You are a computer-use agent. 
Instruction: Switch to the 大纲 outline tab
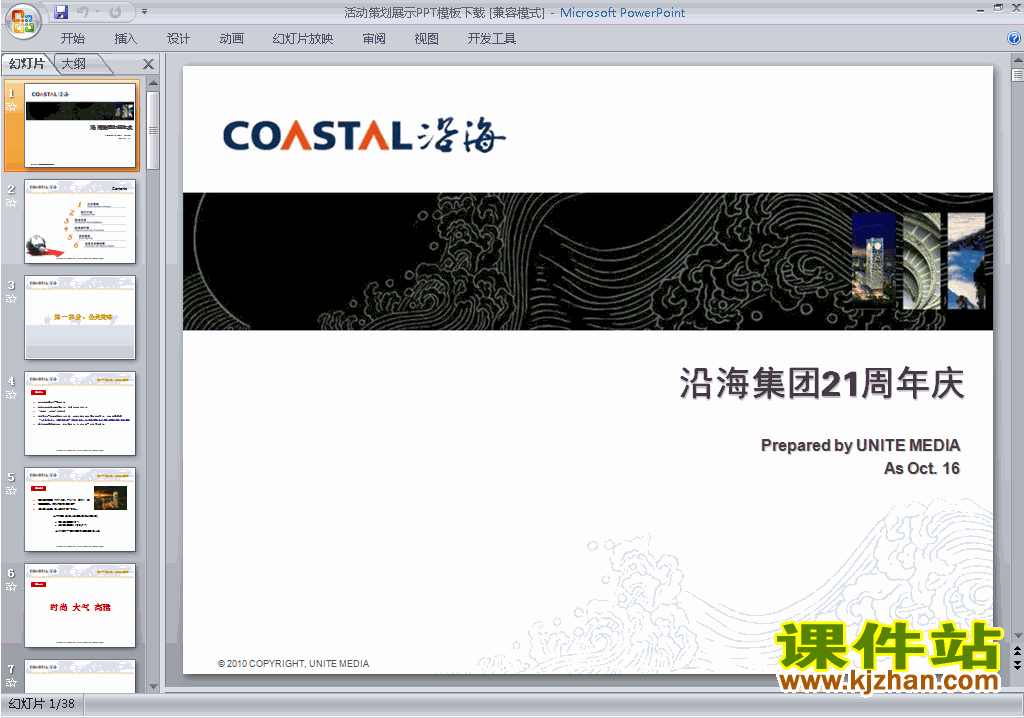coord(73,63)
